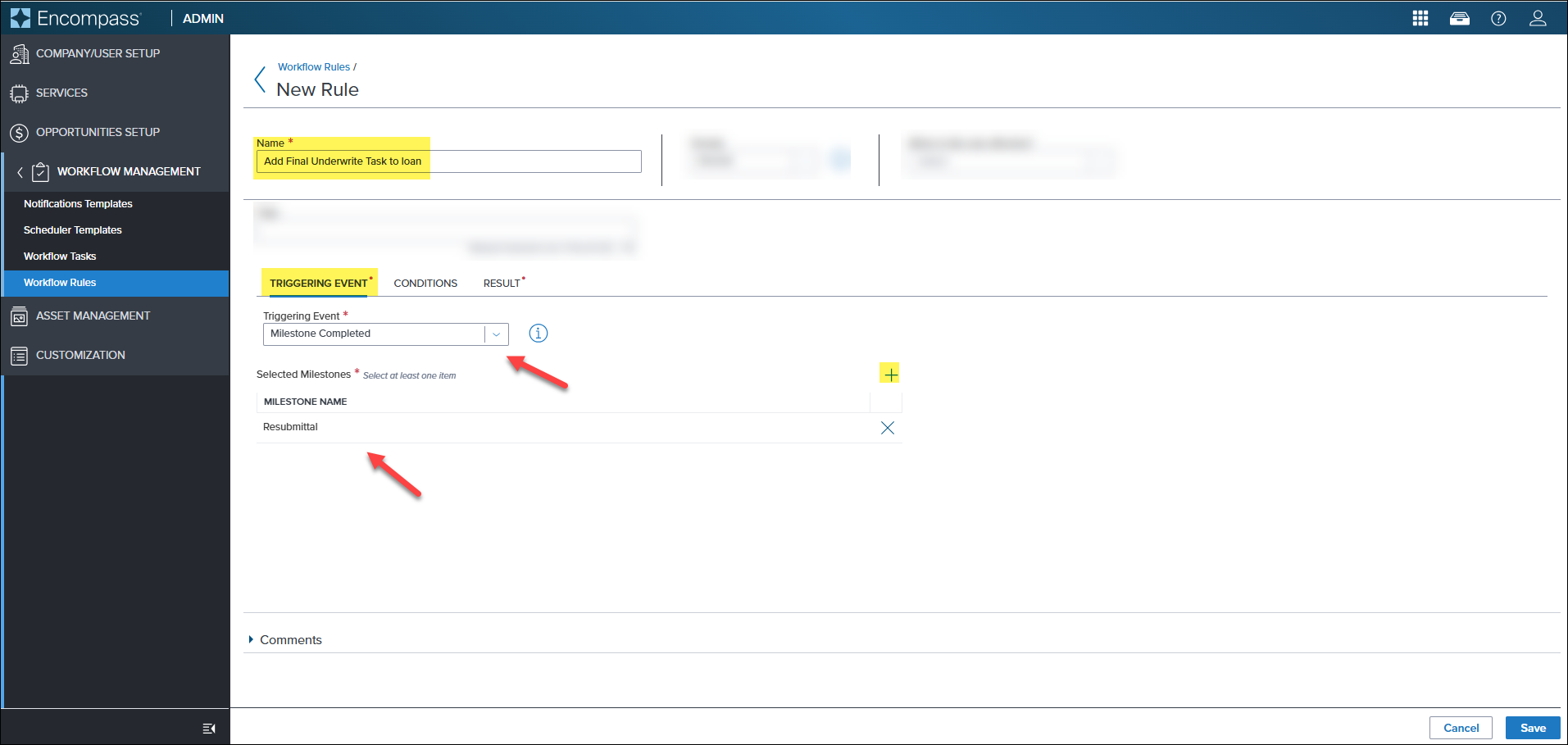This screenshot has width=1568, height=745.
Task: Switch to the Conditions tab
Action: [x=425, y=284]
